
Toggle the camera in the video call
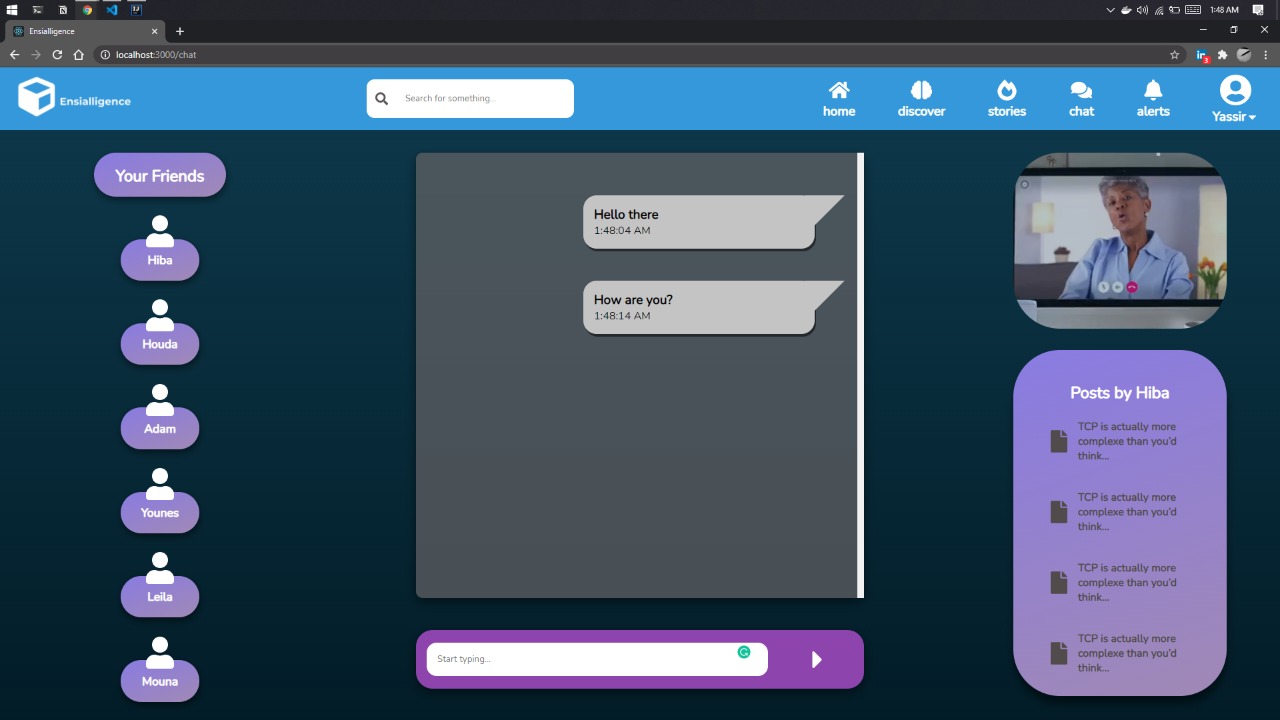coord(1119,286)
